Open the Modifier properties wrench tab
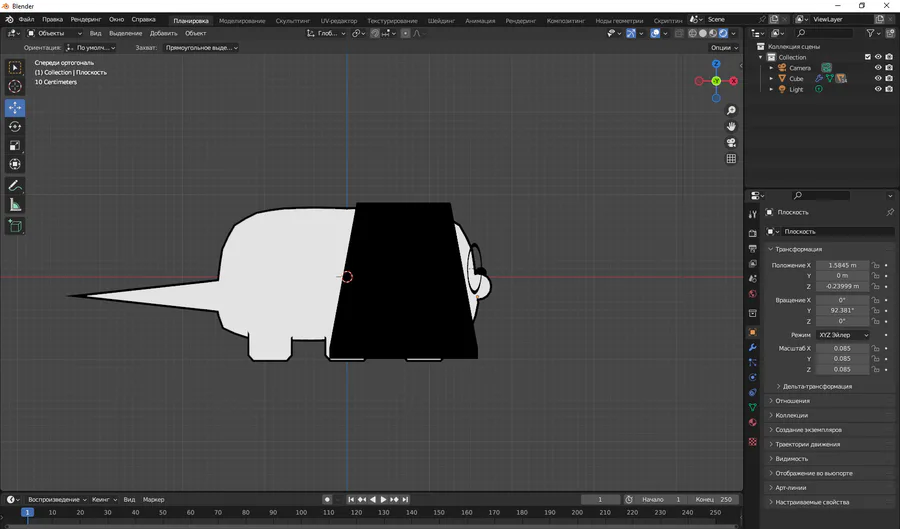 (x=752, y=347)
